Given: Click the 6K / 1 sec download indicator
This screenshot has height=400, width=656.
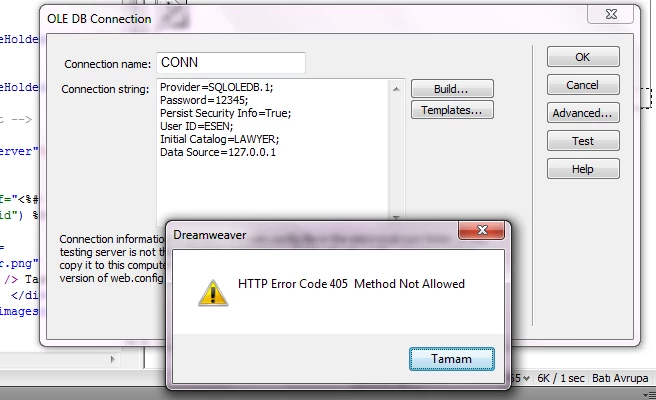Looking at the screenshot, I should tap(561, 378).
